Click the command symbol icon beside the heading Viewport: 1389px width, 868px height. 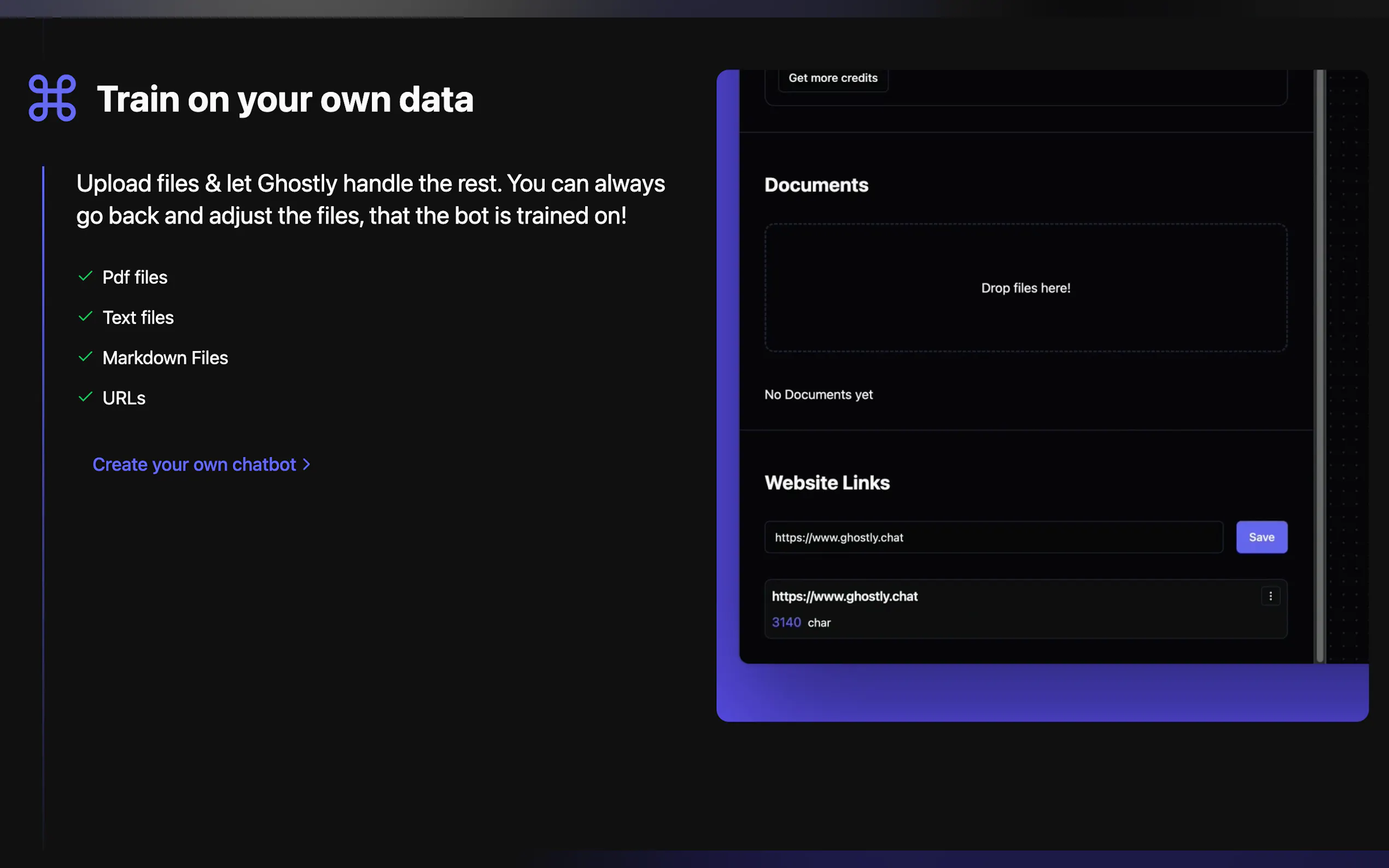[x=52, y=98]
